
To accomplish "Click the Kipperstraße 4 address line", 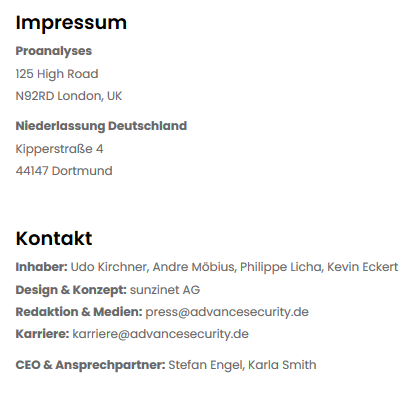I will click(x=59, y=149).
